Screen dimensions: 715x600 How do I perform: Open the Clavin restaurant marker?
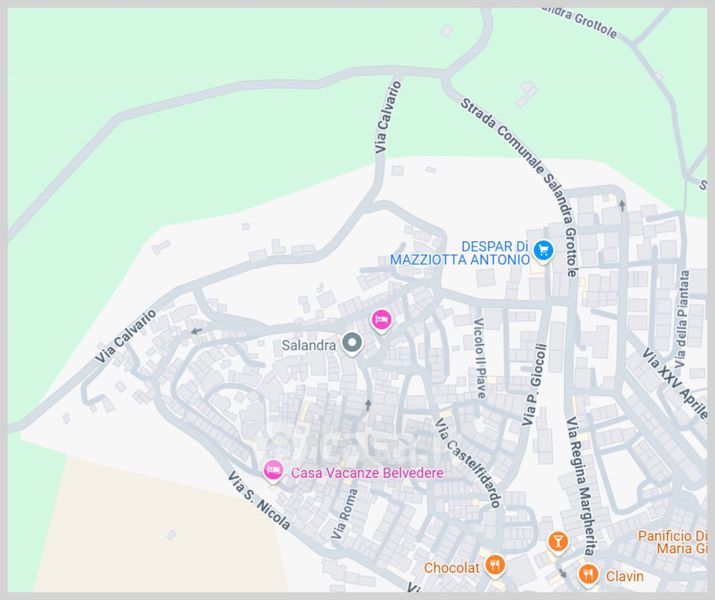point(588,574)
